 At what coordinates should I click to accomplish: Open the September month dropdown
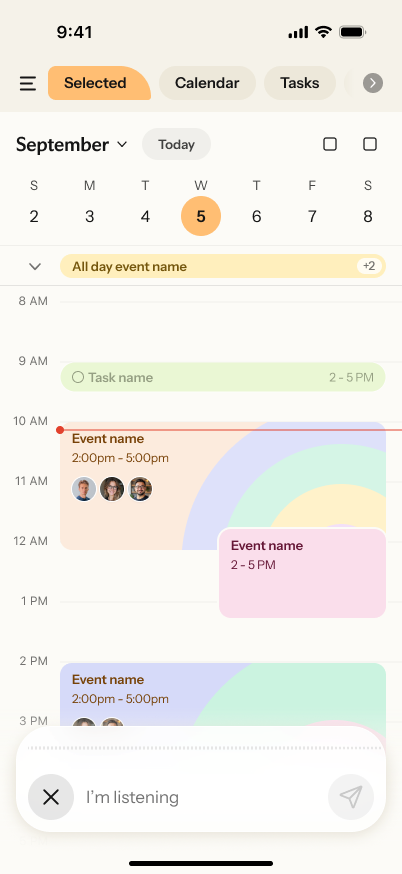click(x=71, y=145)
